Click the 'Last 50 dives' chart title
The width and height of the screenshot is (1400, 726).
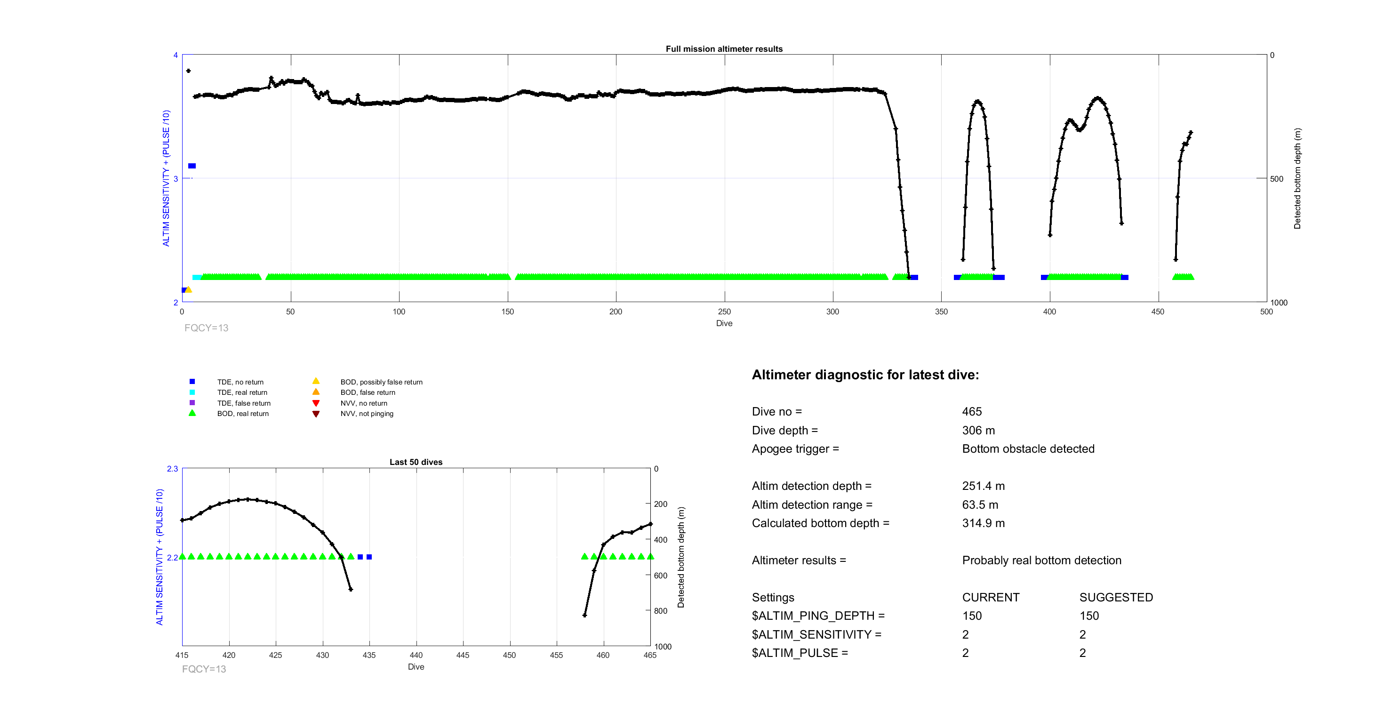coord(416,462)
